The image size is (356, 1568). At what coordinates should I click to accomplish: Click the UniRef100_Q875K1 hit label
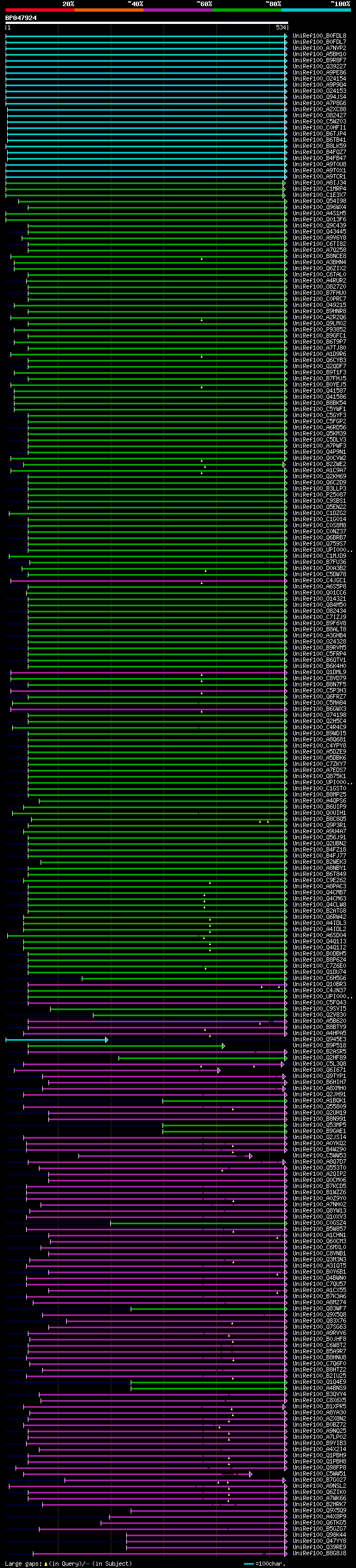[319, 776]
